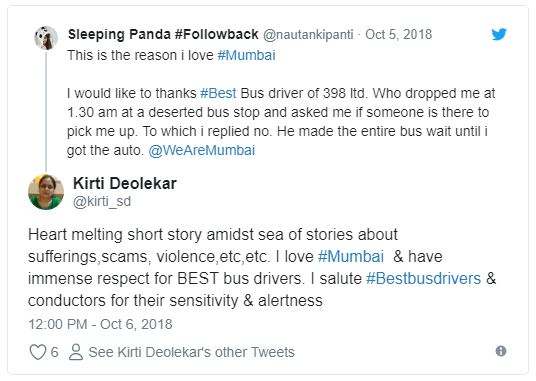This screenshot has width=536, height=381.
Task: Open the tweet info circle icon
Action: tap(501, 351)
